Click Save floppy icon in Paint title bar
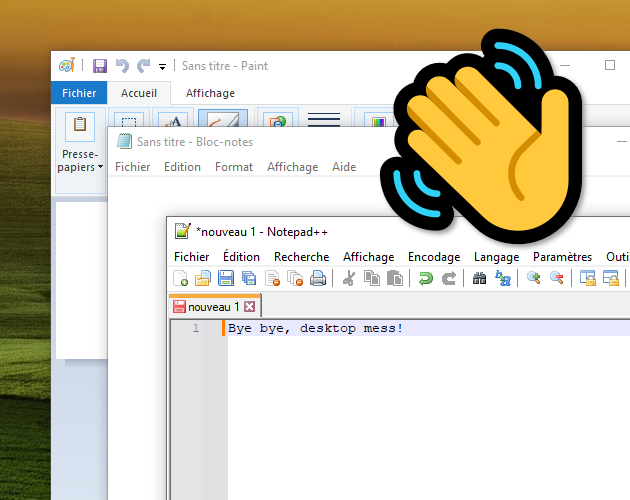Image resolution: width=630 pixels, height=500 pixels. tap(100, 66)
